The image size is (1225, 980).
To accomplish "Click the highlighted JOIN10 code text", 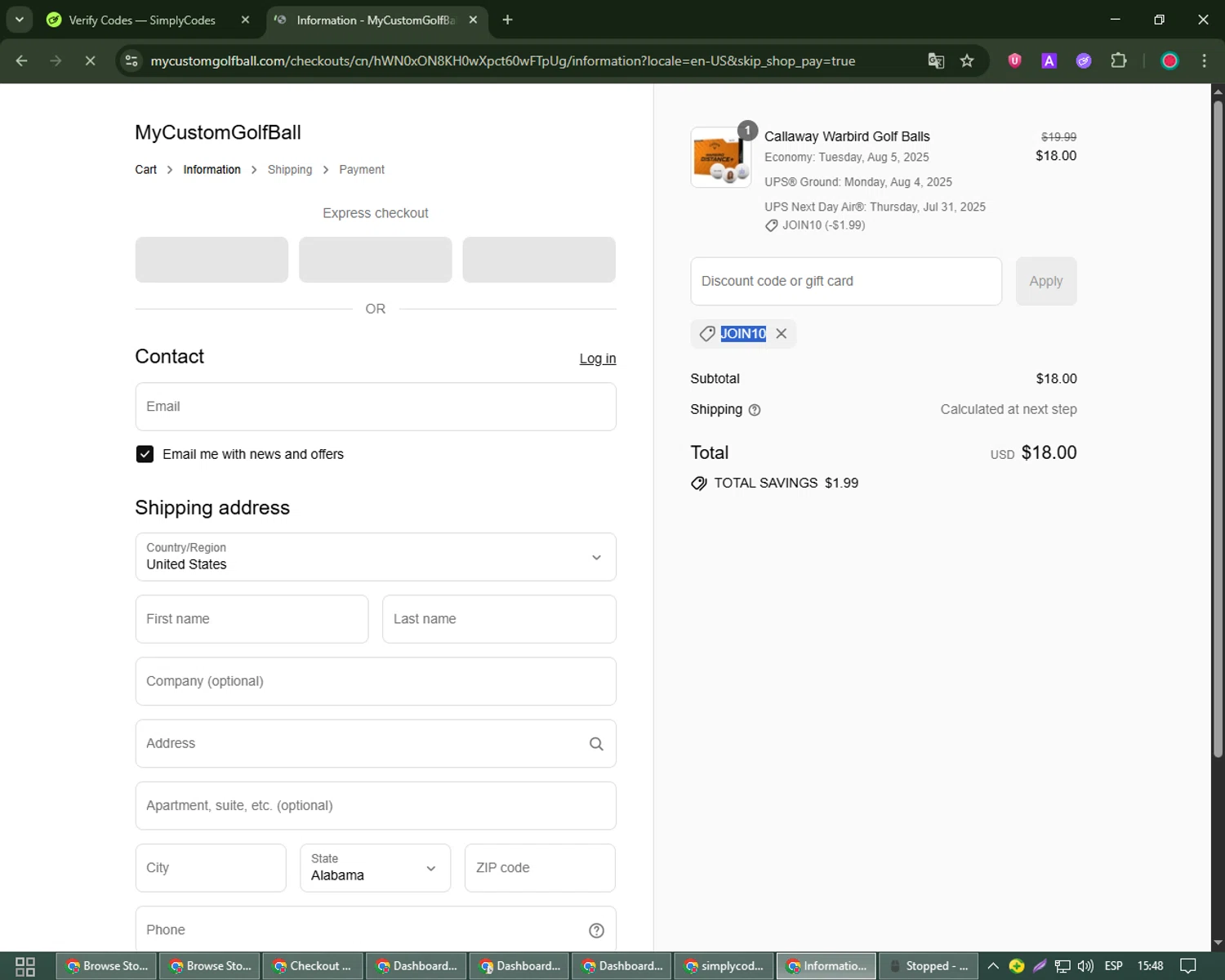I will click(743, 333).
